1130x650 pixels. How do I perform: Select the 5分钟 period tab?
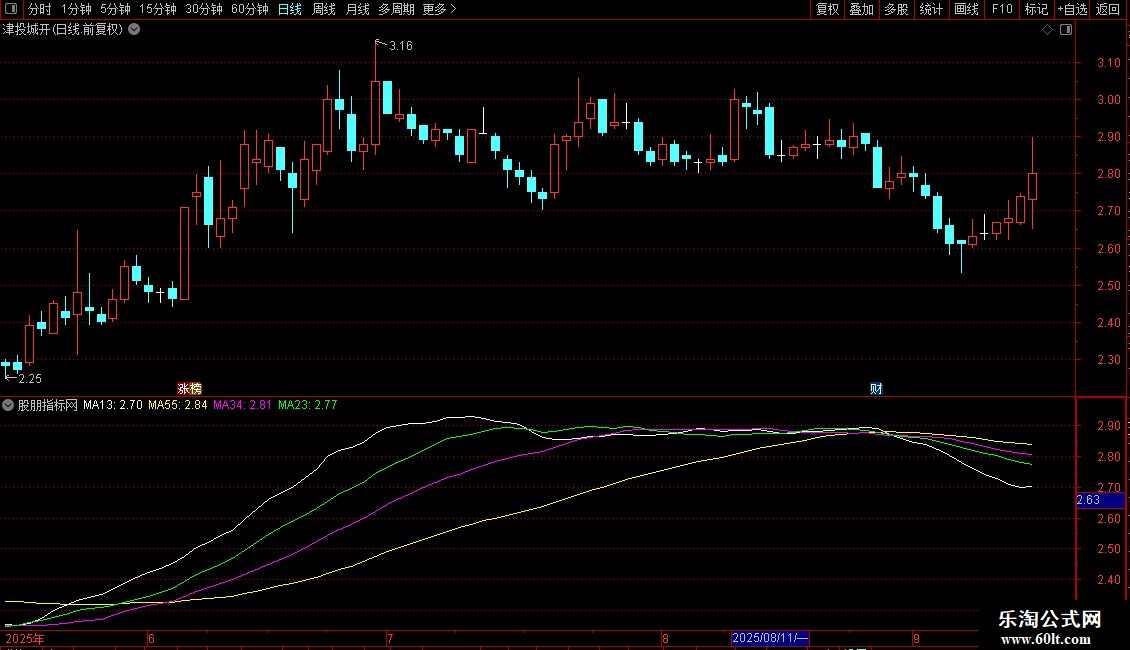(x=115, y=9)
